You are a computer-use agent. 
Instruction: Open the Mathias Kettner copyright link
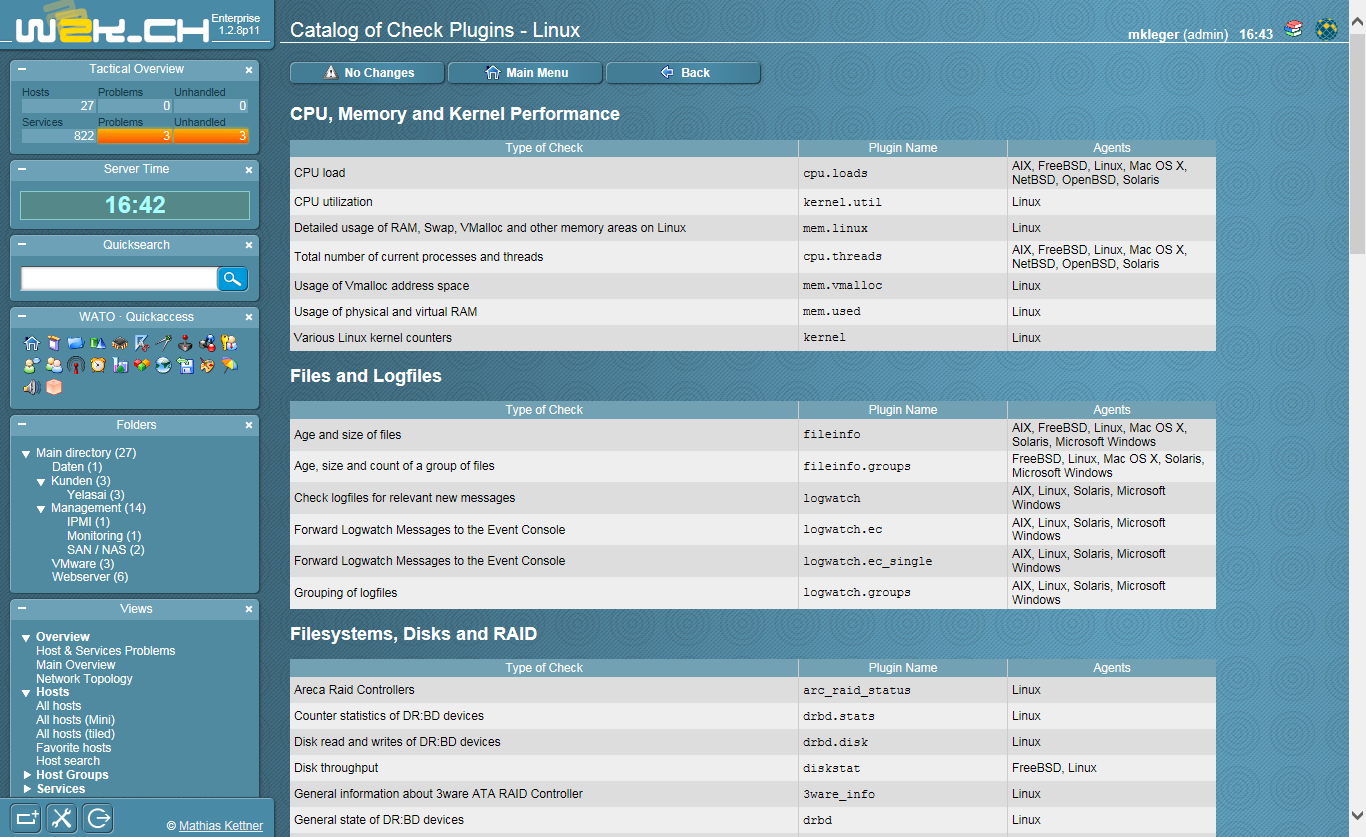pos(221,826)
